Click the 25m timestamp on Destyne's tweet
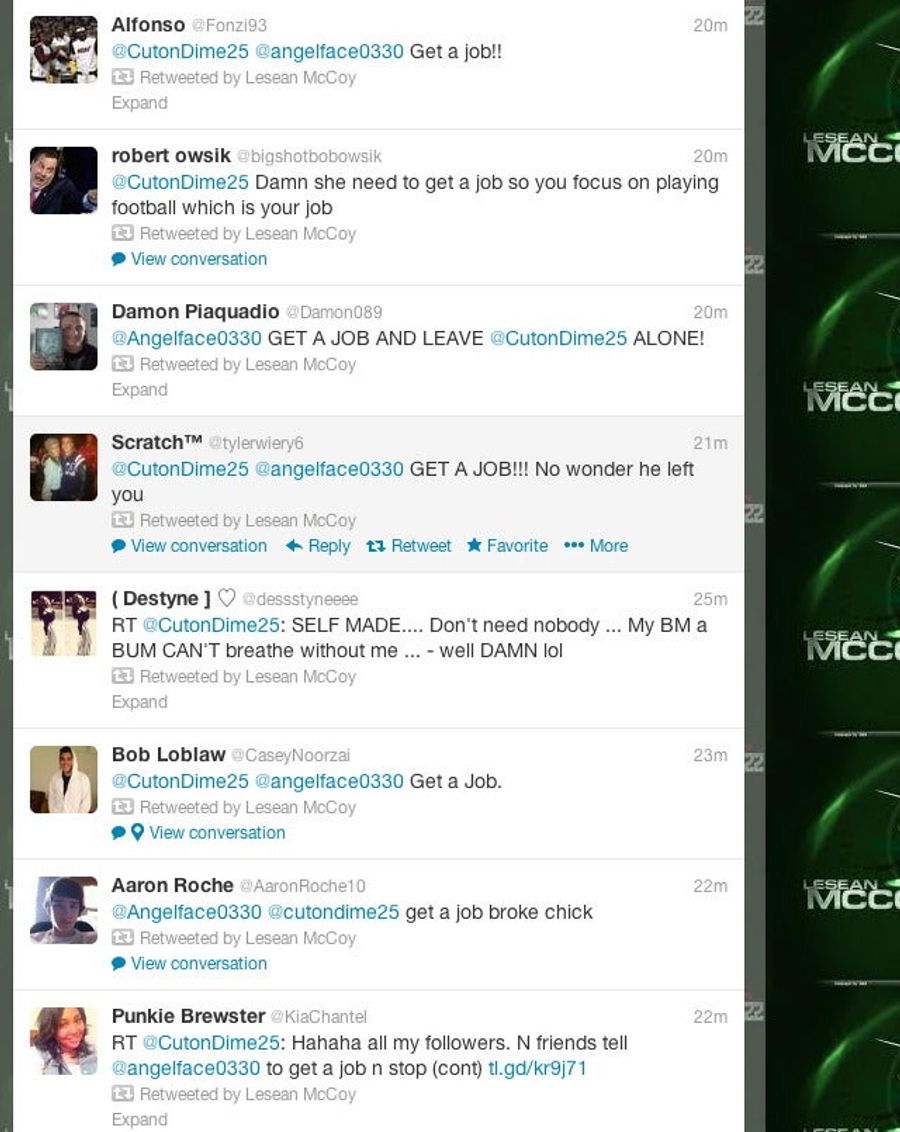Screen dimensions: 900x1132 pos(710,599)
